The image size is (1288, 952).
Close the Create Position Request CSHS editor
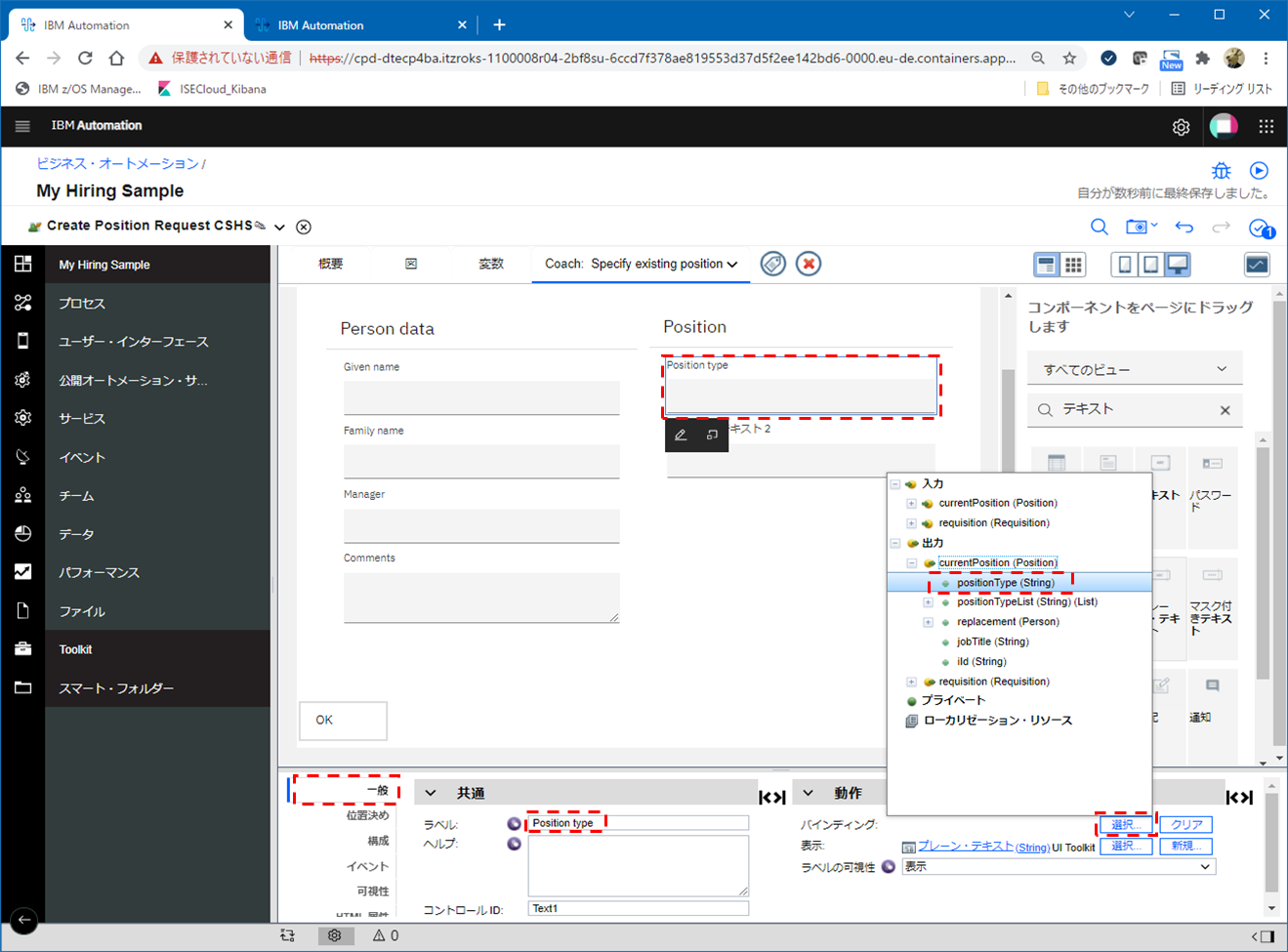pyautogui.click(x=304, y=227)
